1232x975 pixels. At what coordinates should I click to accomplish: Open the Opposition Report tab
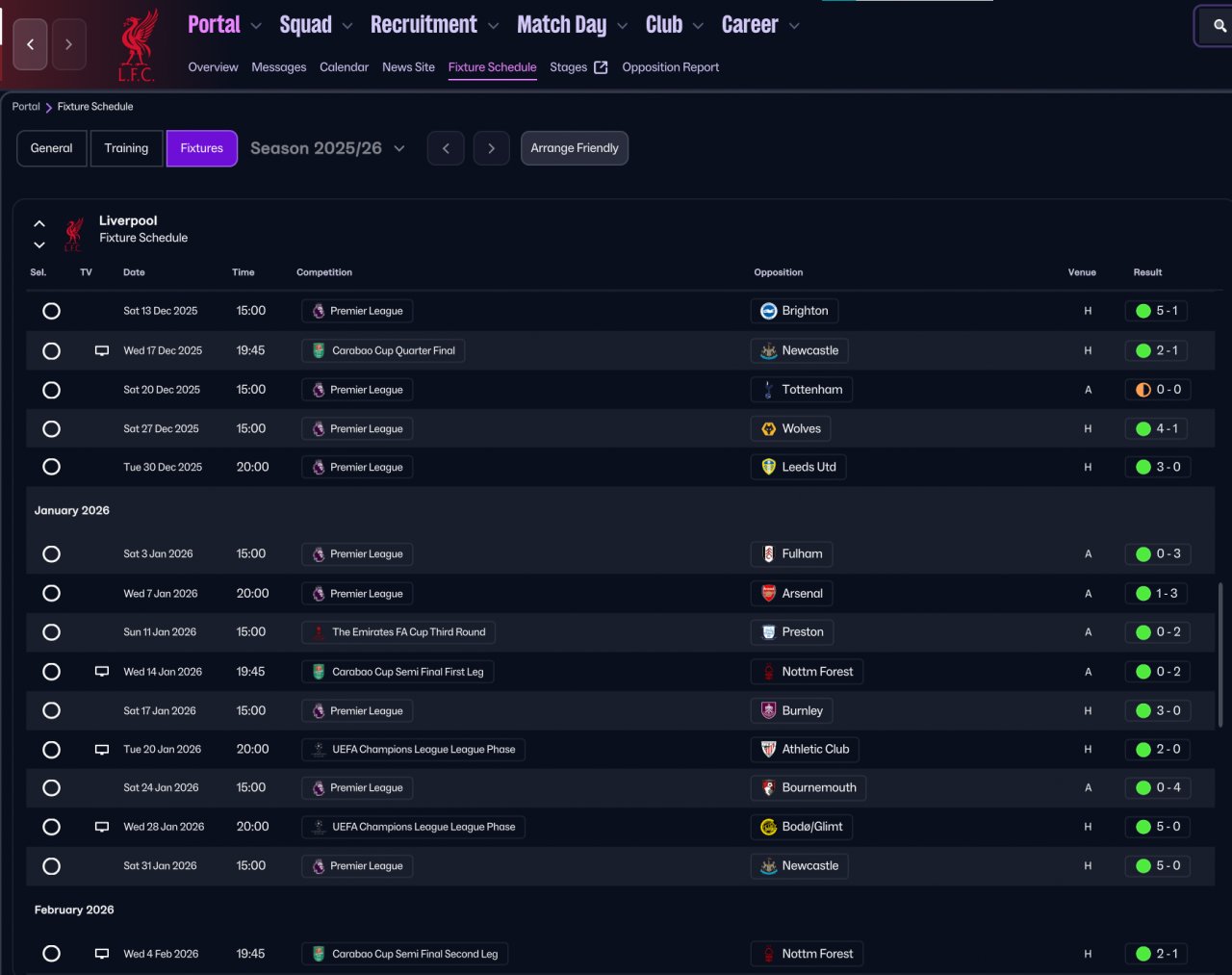pos(671,67)
